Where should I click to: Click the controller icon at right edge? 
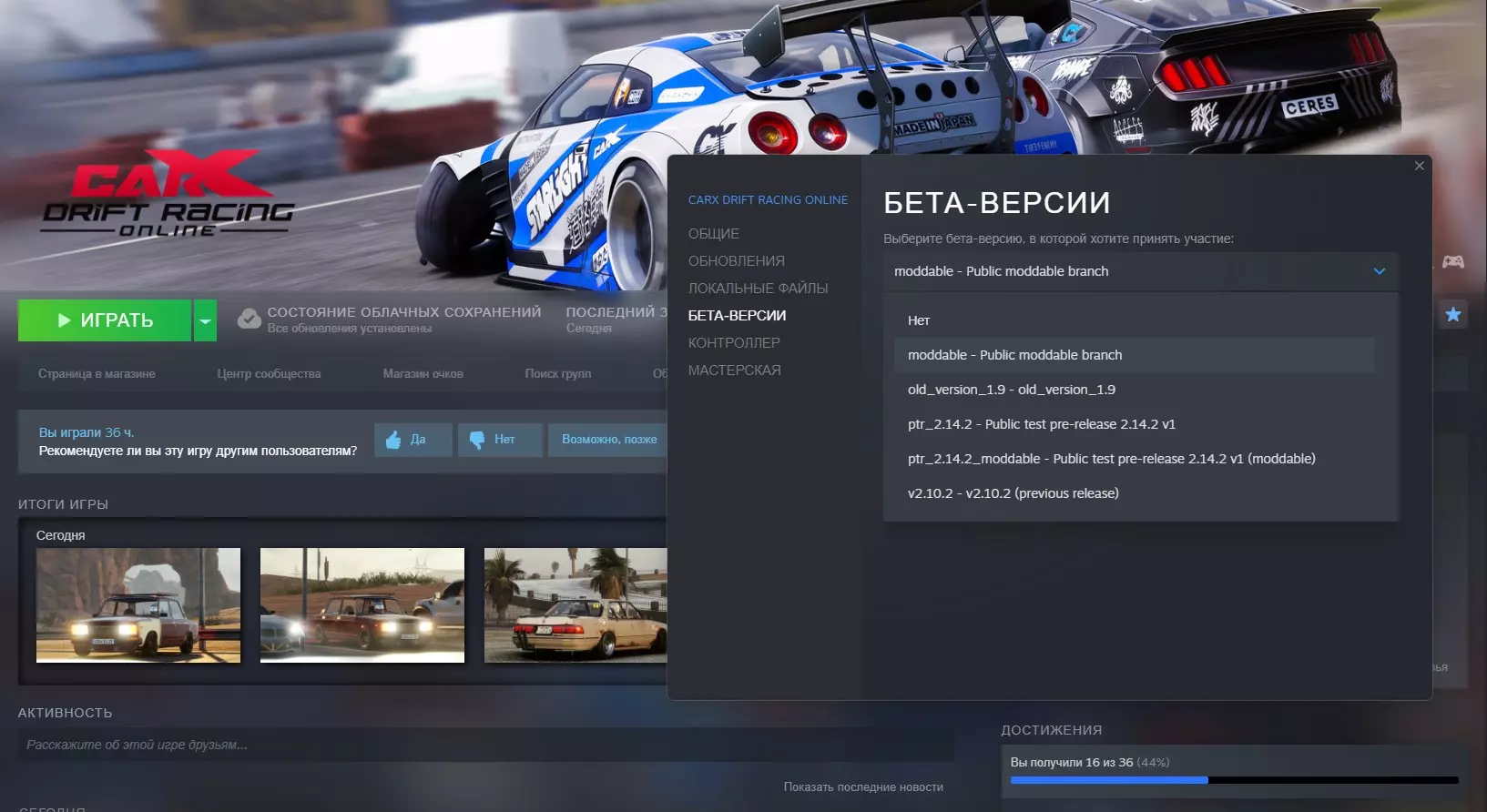1453,262
